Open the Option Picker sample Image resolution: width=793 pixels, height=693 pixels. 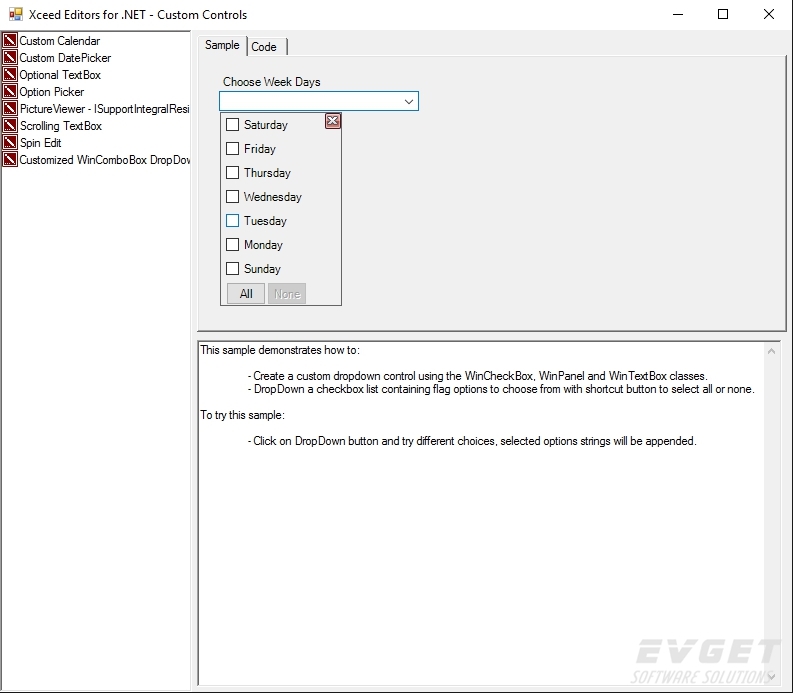[52, 92]
